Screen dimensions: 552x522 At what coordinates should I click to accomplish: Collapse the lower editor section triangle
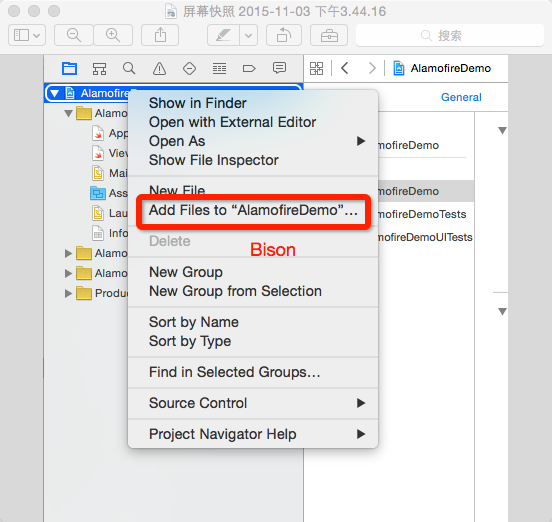pyautogui.click(x=502, y=312)
